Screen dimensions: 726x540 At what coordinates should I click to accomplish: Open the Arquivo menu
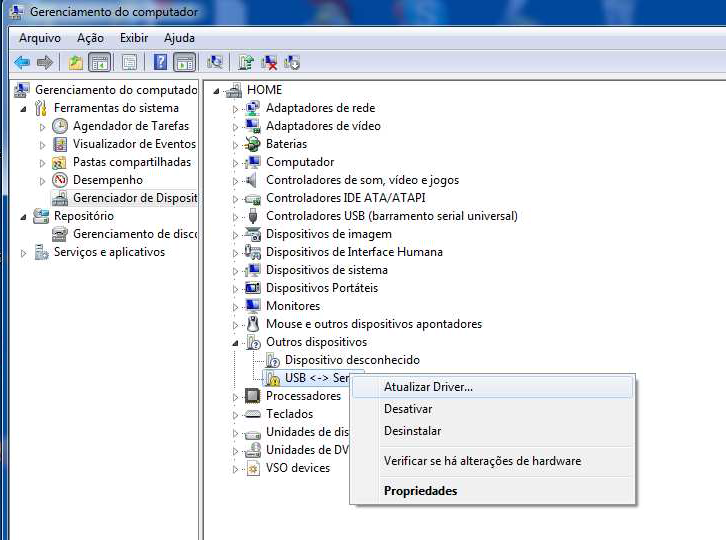pyautogui.click(x=40, y=38)
